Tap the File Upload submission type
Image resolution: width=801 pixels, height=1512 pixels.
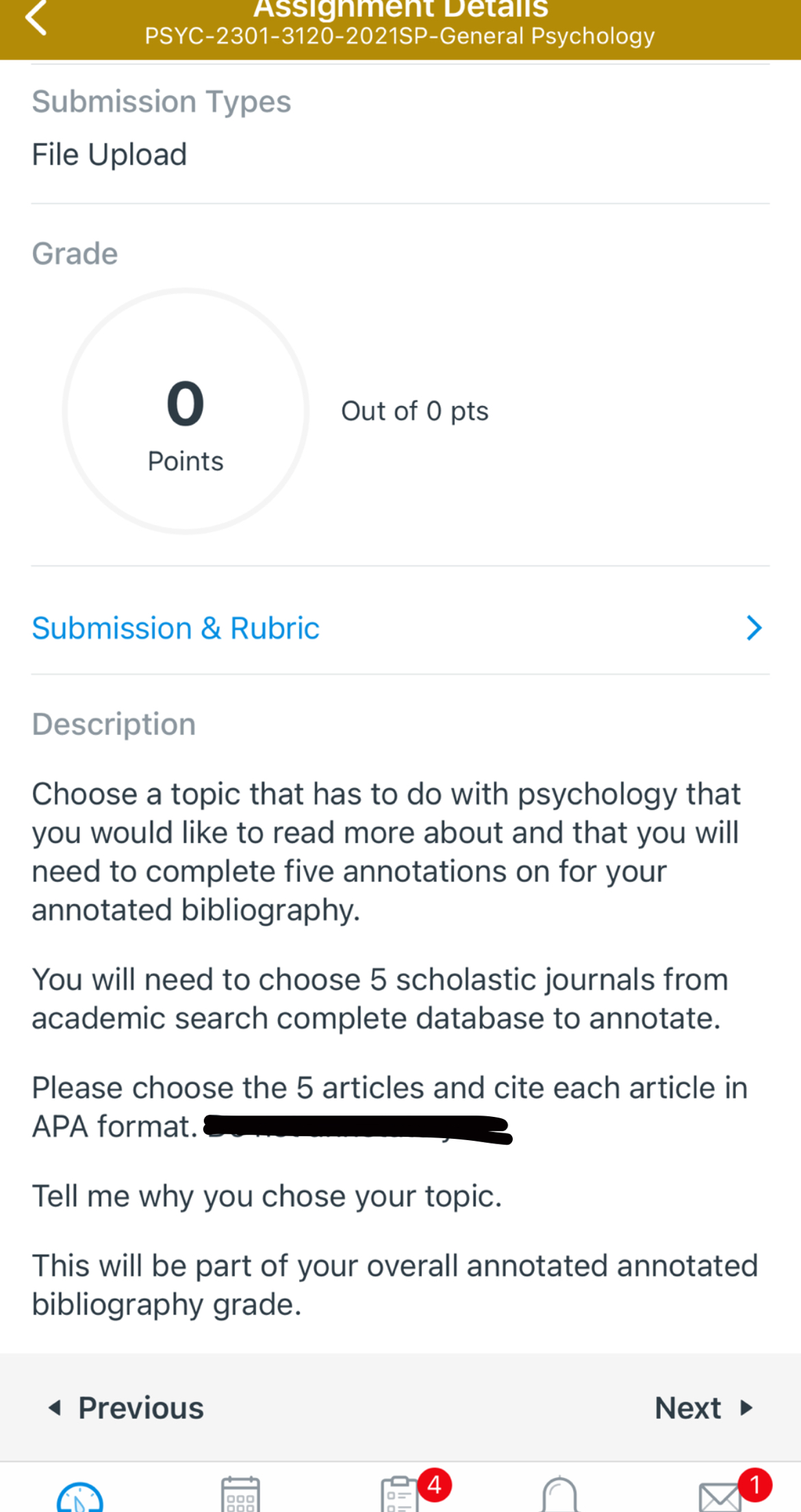pyautogui.click(x=110, y=155)
